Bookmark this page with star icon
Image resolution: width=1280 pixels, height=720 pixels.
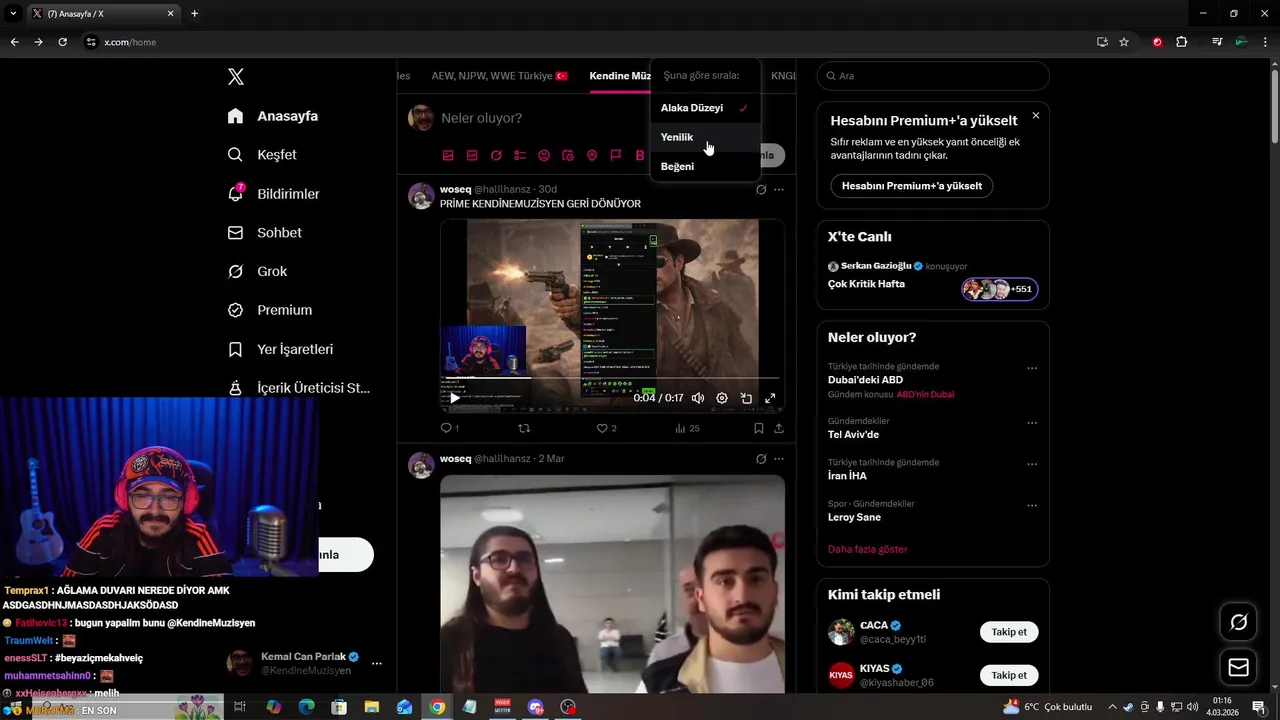pos(1124,42)
